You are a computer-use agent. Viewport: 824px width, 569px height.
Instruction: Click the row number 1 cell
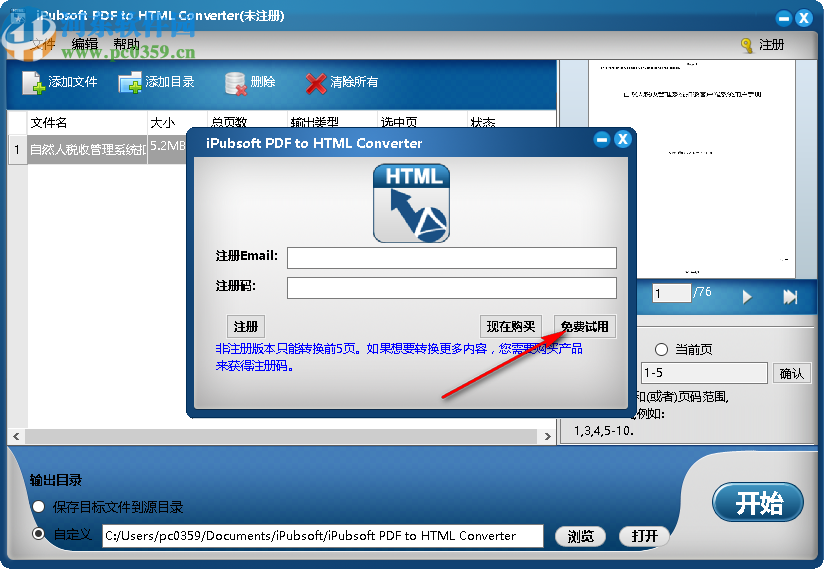click(x=17, y=150)
